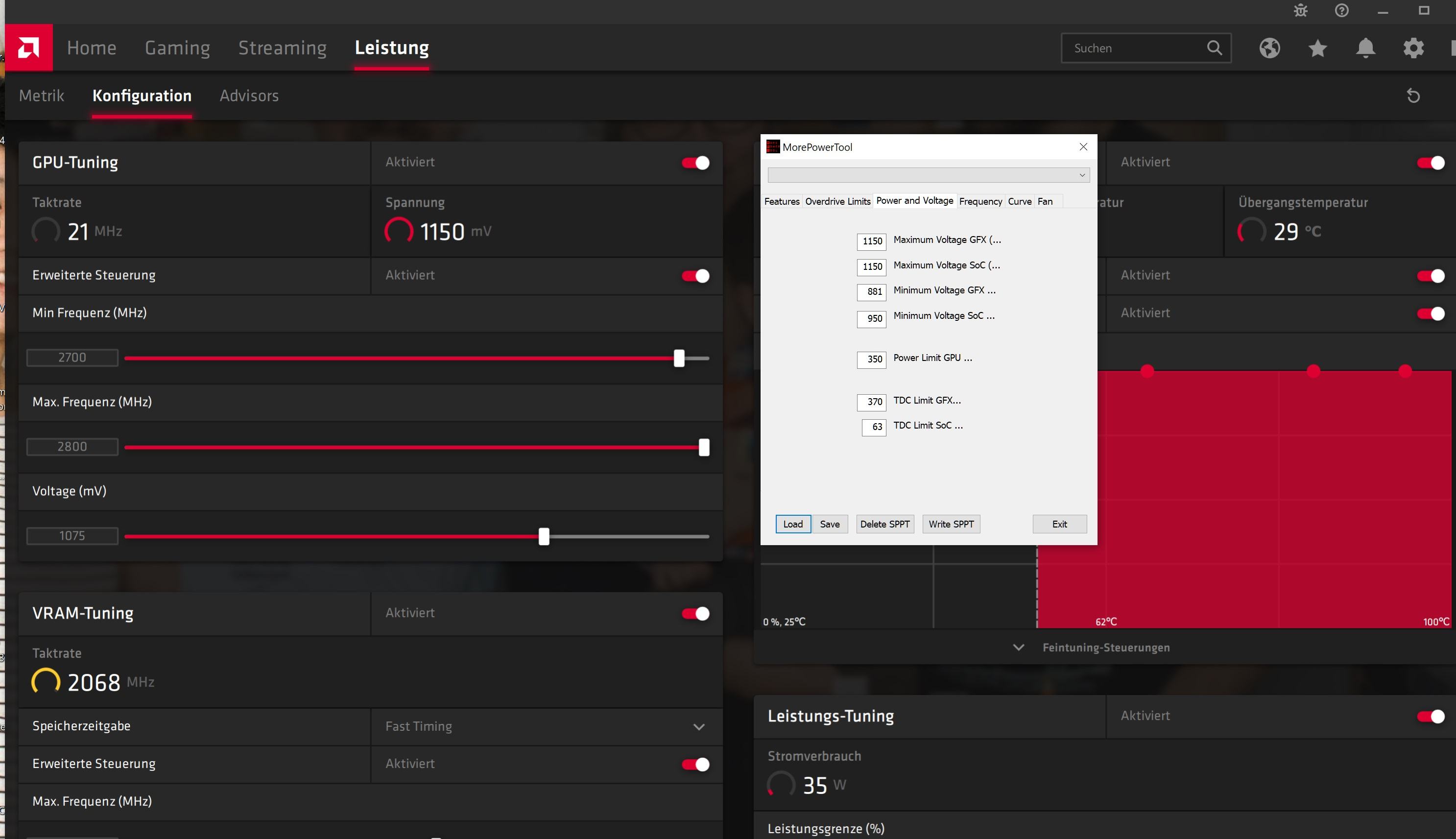Open favorites star icon
The width and height of the screenshot is (1456, 839).
pos(1317,48)
